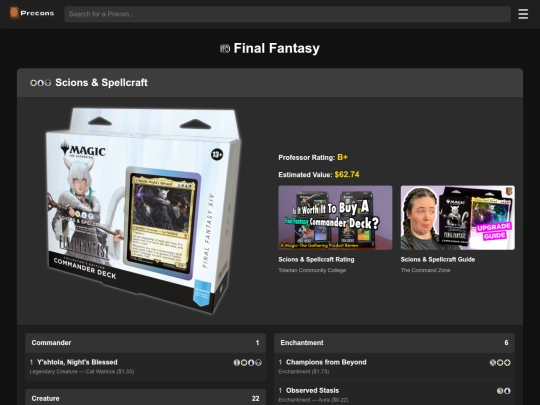Click mana cost icons of Observed Stasis

tap(503, 391)
